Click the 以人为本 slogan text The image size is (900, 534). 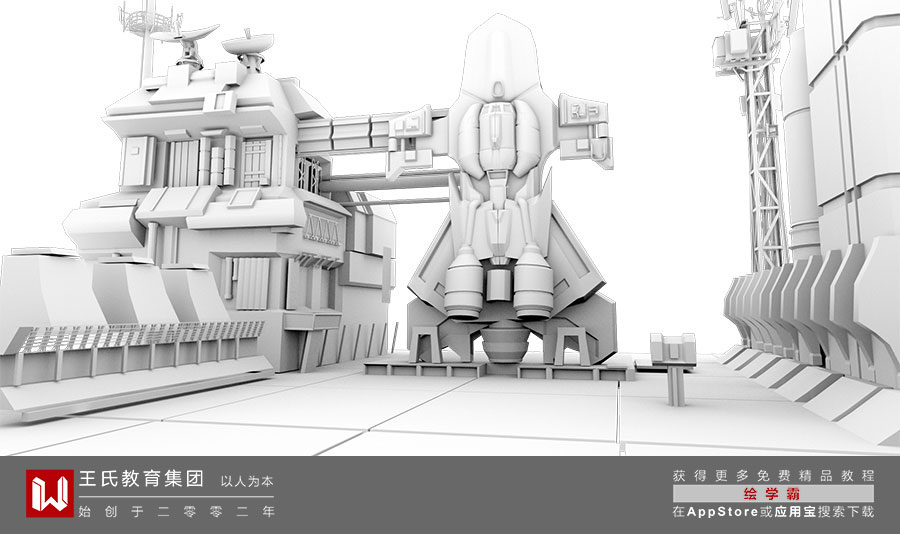247,481
